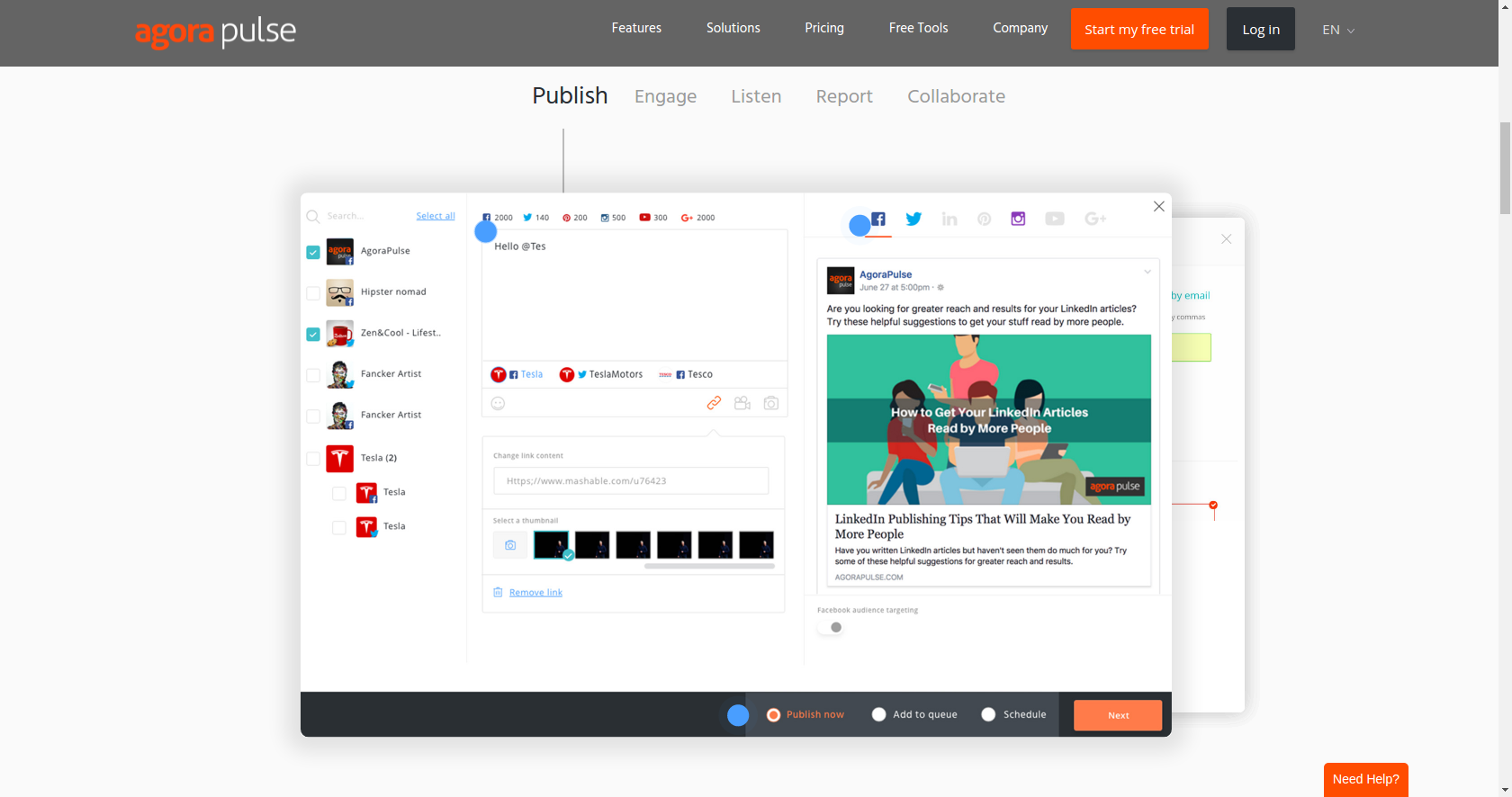Select the Pinterest preview icon
The image size is (1512, 797).
click(x=985, y=219)
